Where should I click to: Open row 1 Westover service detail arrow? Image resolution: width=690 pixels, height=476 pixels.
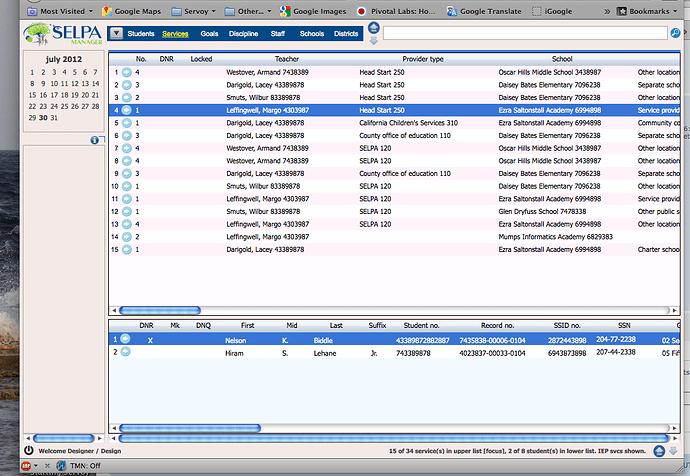click(126, 73)
